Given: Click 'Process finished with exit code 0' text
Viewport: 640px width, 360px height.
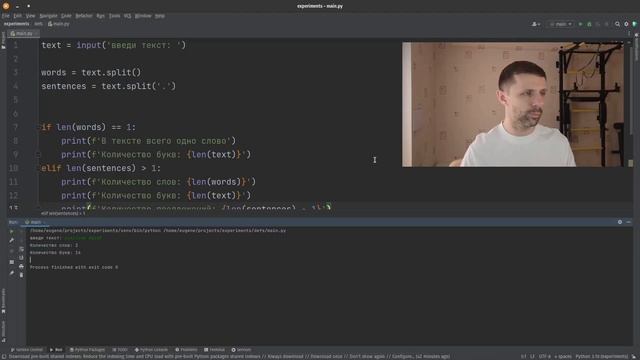Looking at the screenshot, I should [74, 267].
